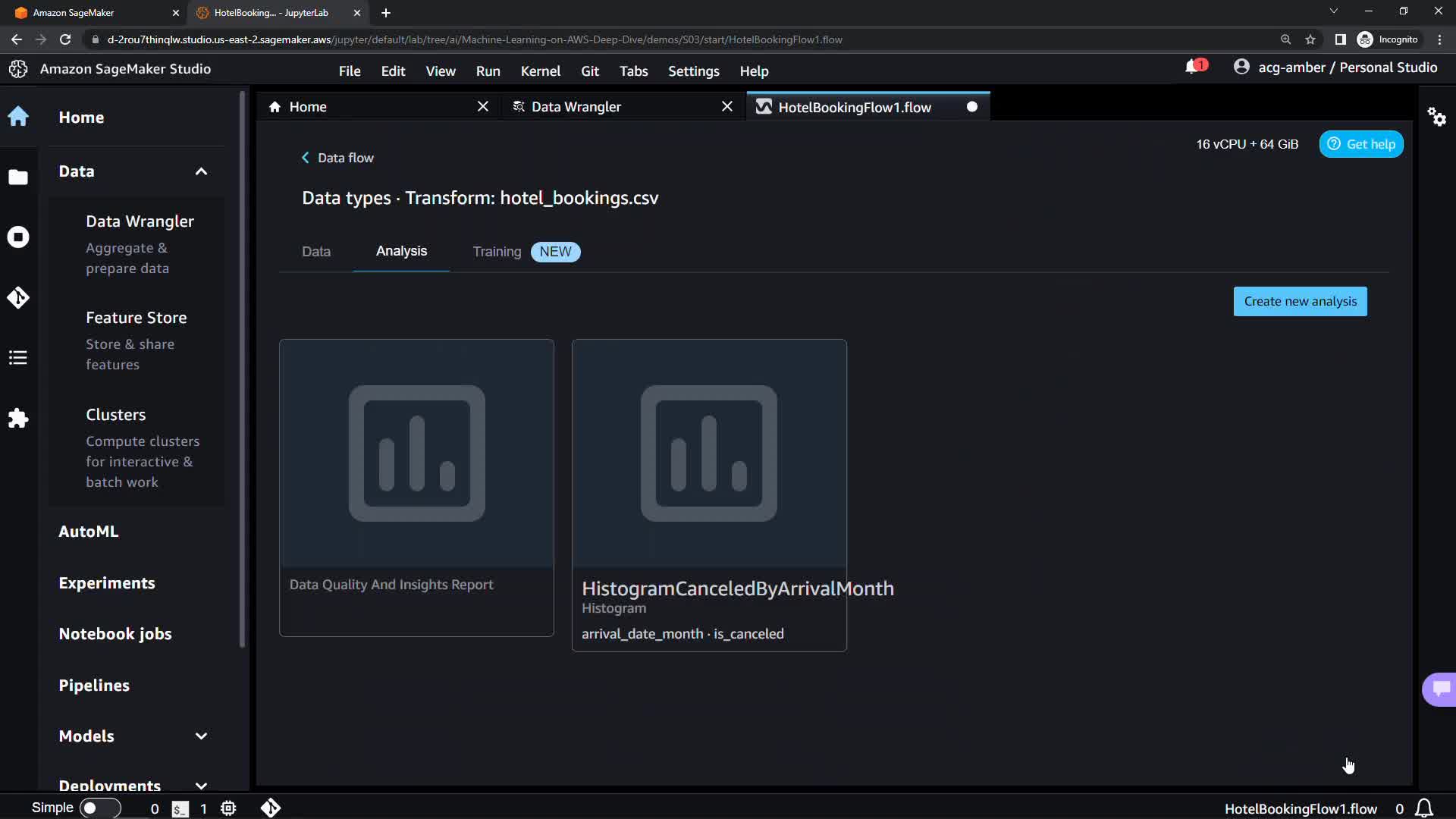Click the Get help button
The height and width of the screenshot is (819, 1456).
click(1361, 144)
